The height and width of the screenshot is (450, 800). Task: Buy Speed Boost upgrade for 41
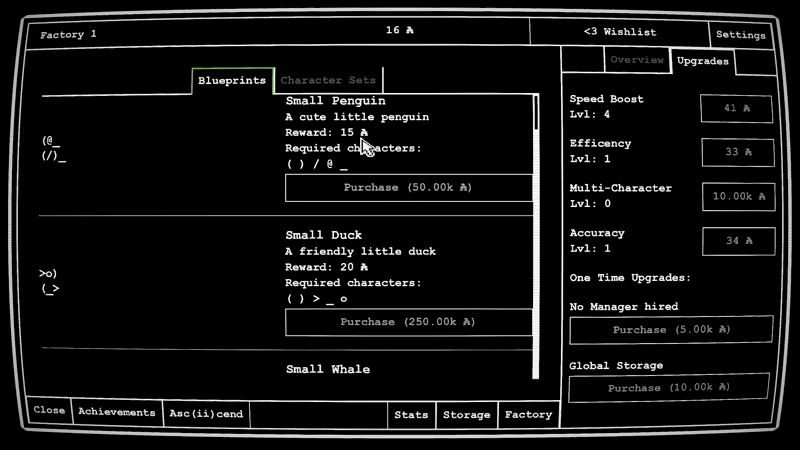(737, 108)
